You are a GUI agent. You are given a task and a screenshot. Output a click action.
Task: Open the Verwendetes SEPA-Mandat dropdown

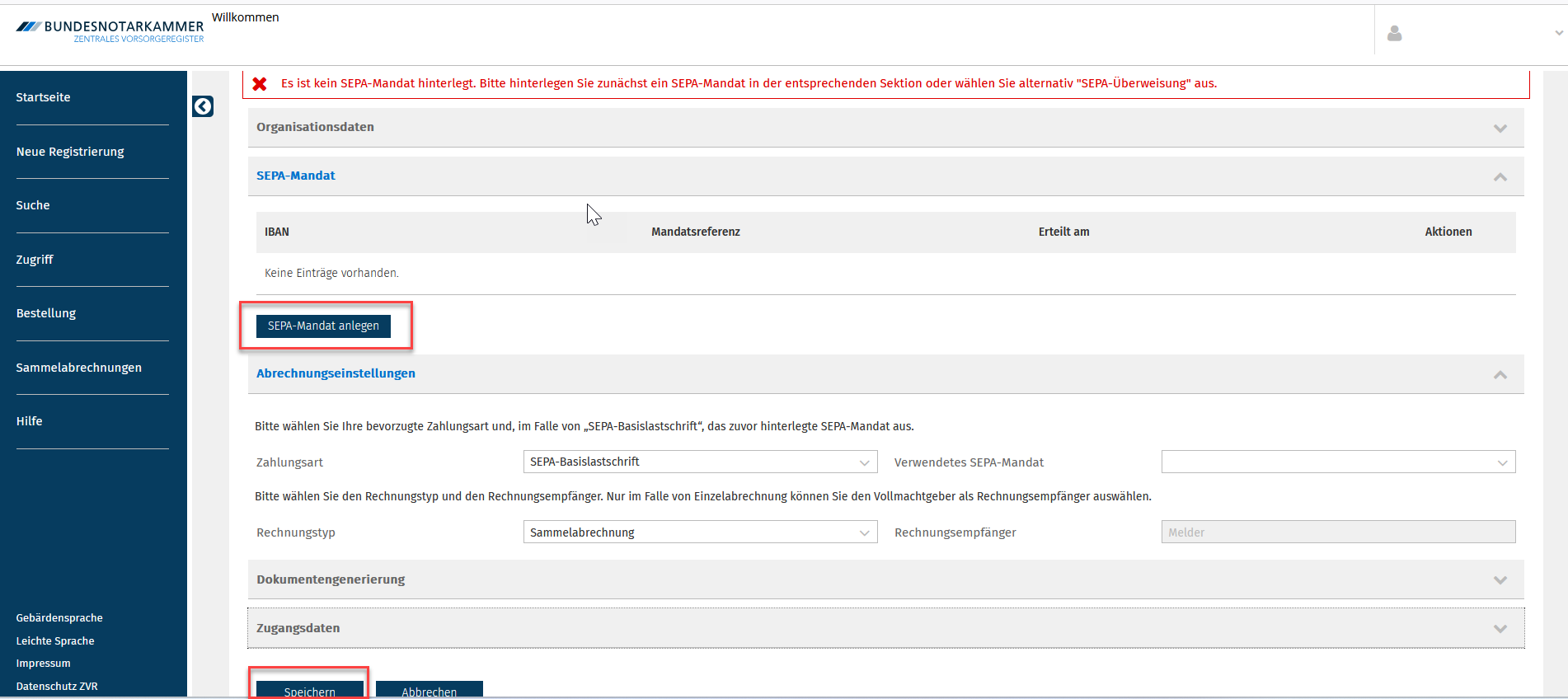(x=1338, y=462)
